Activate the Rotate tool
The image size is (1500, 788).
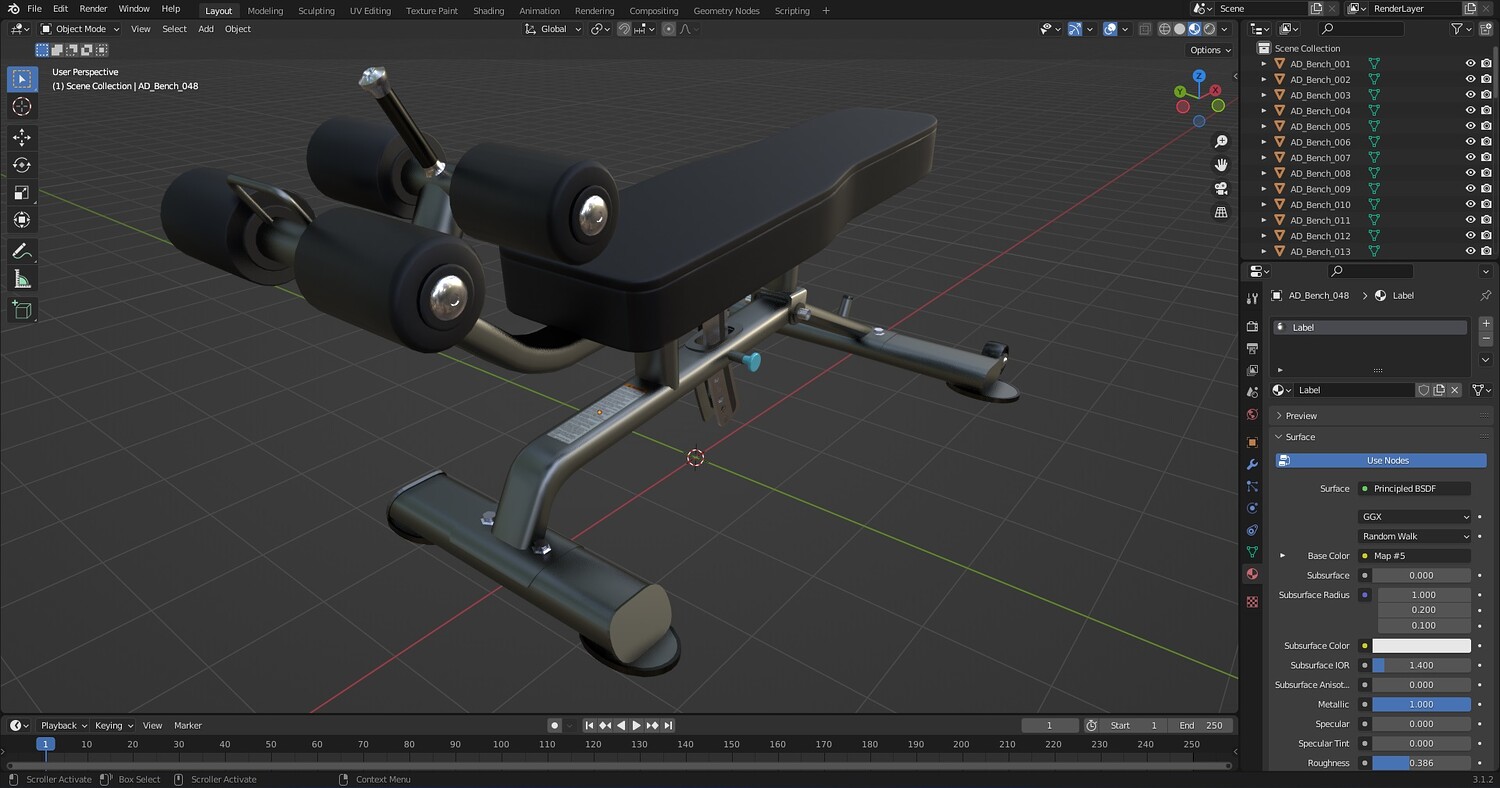pos(22,165)
